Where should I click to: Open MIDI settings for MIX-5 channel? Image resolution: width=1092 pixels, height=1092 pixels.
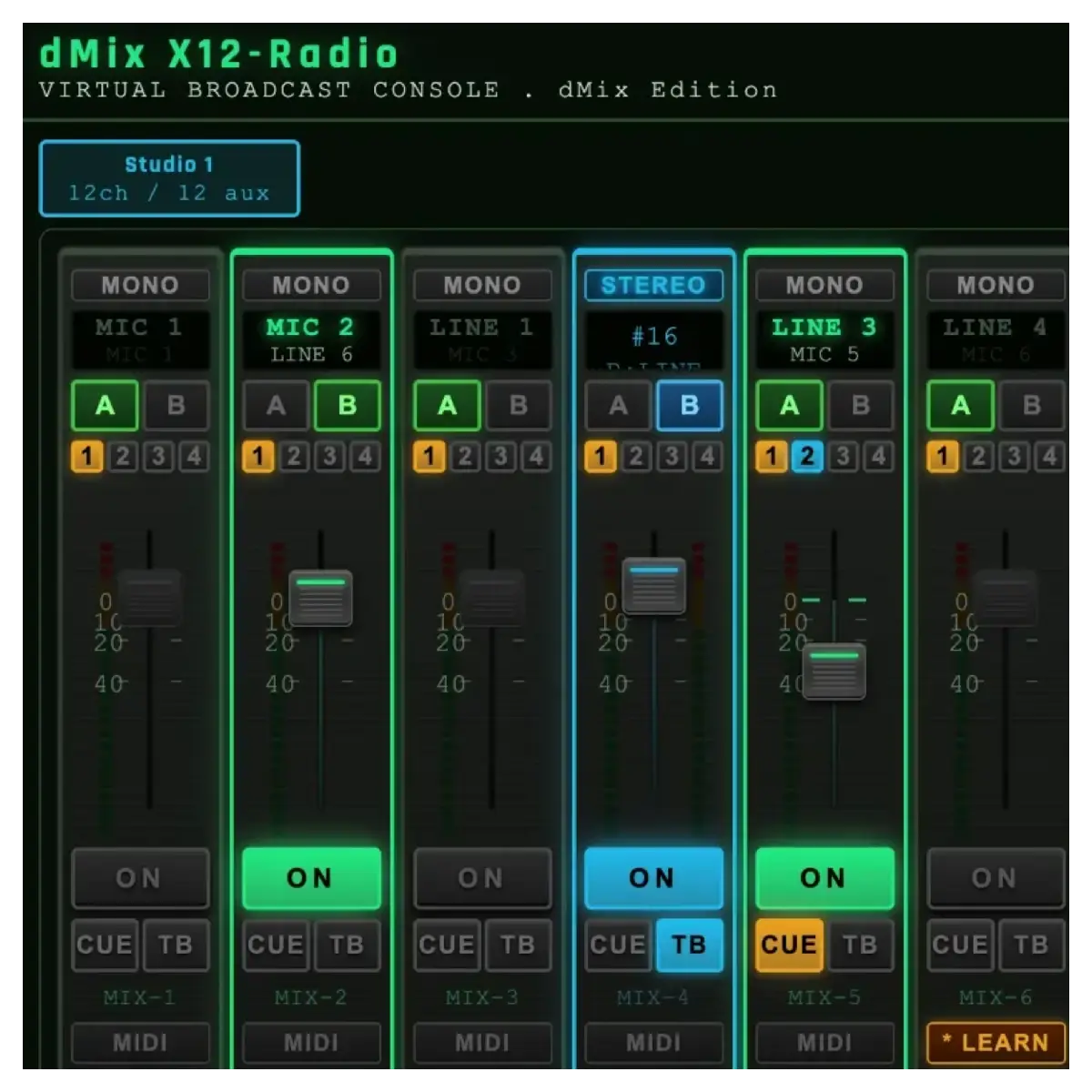point(824,1043)
